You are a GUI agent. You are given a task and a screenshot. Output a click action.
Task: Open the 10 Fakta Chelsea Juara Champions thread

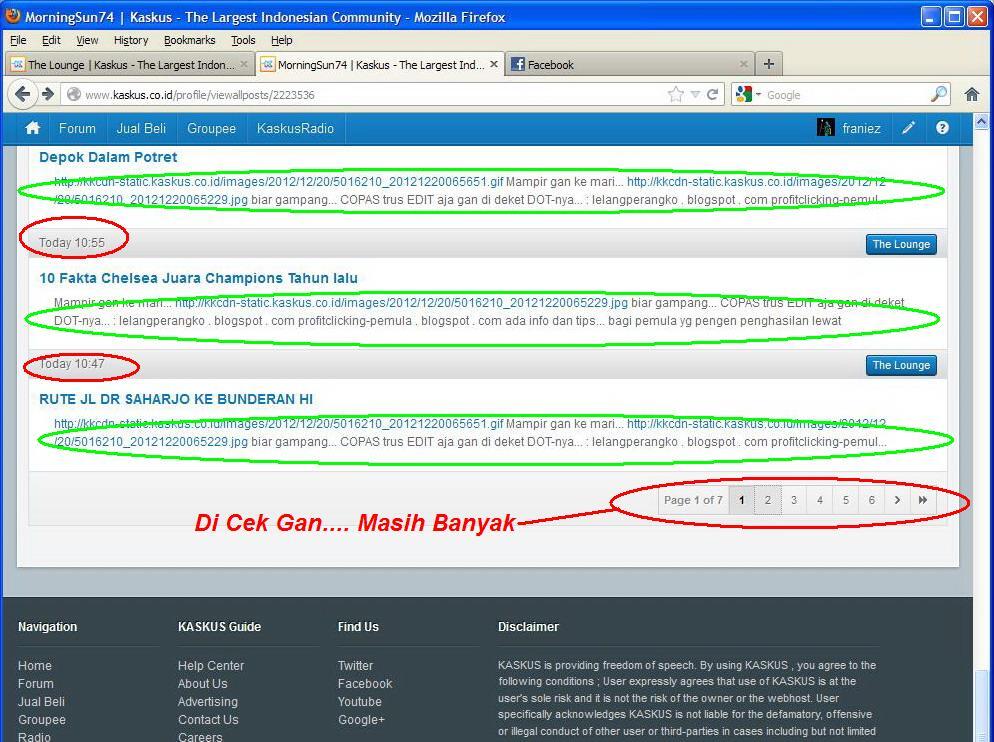tap(198, 278)
